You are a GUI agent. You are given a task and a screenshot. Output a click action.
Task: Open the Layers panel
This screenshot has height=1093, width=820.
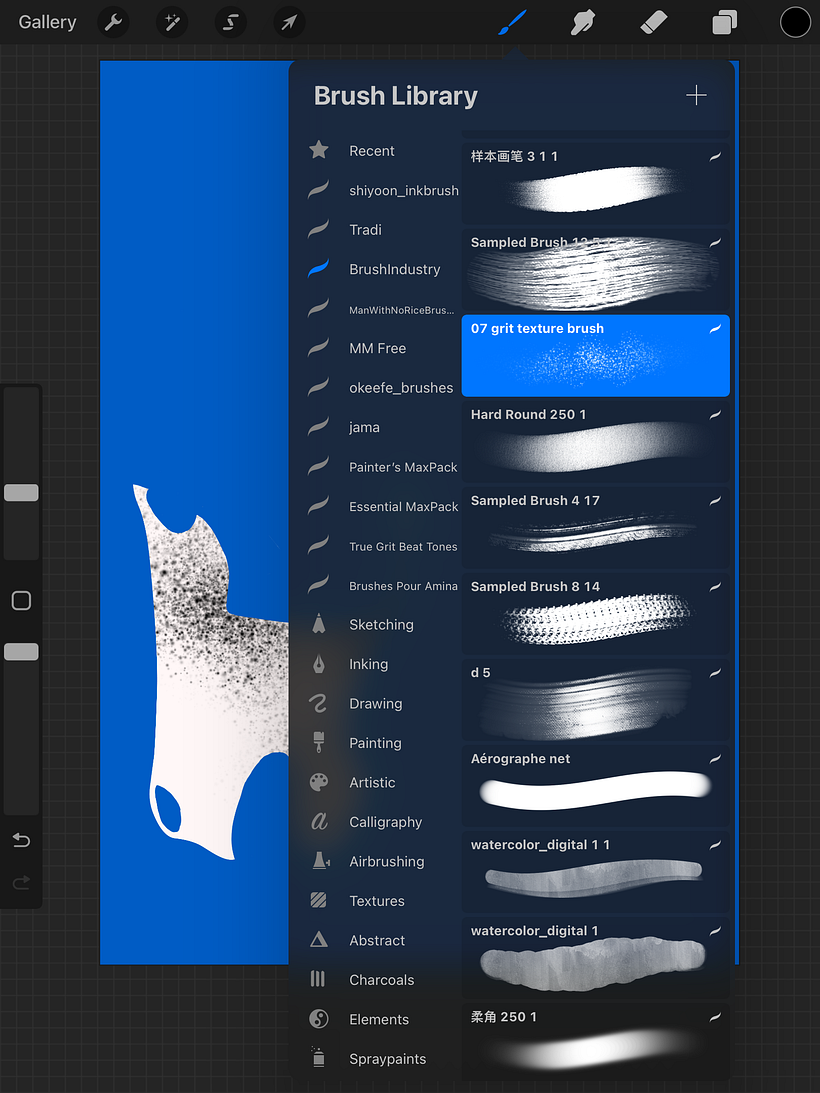pyautogui.click(x=724, y=23)
